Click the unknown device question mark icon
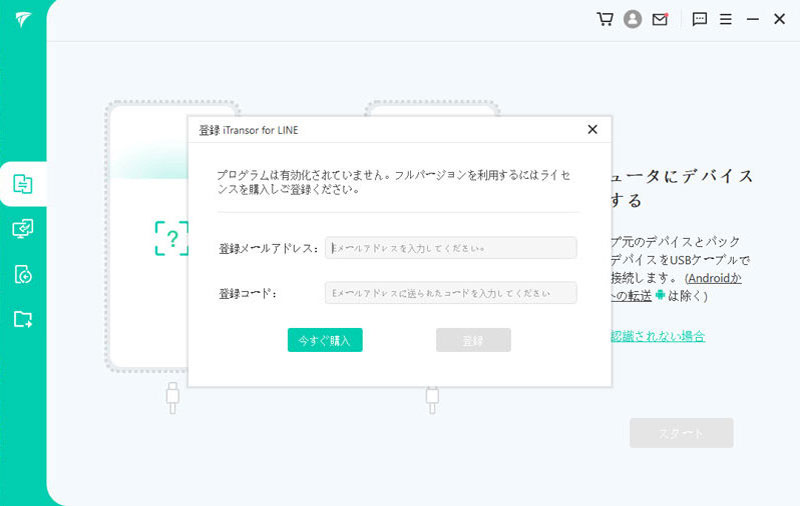Screen dimensions: 800x506 [172, 238]
